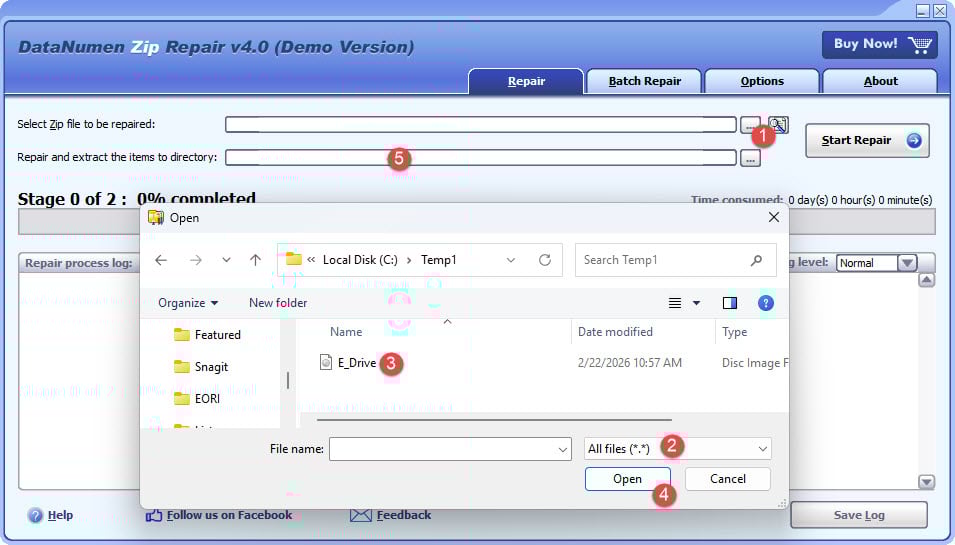
Task: Open the dialog help question icon
Action: pyautogui.click(x=766, y=303)
